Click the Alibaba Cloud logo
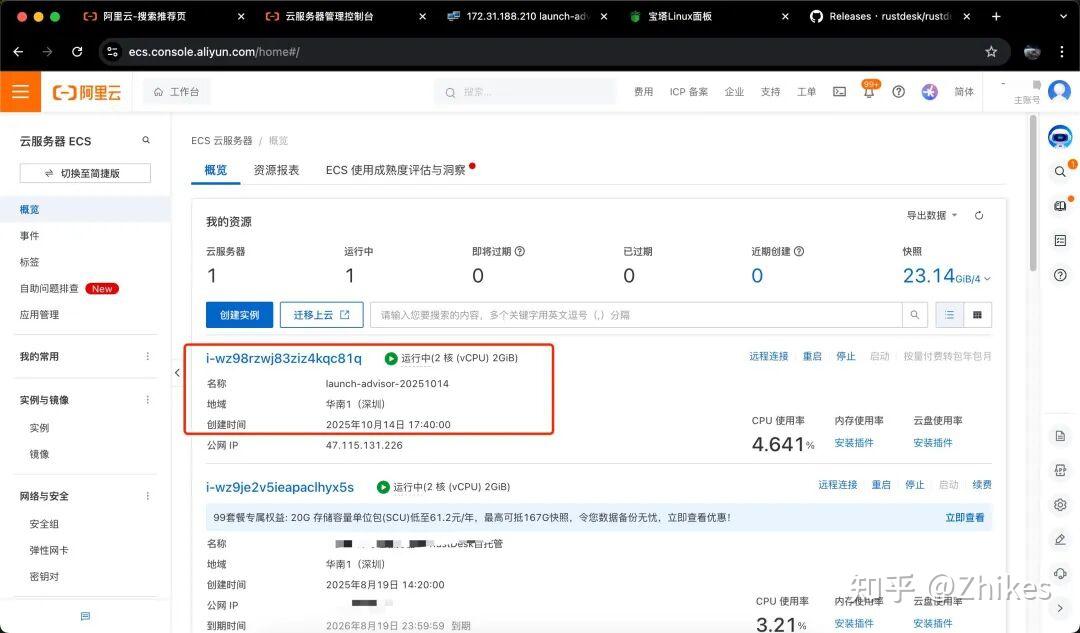Screen dimensions: 1080x633 87,92
